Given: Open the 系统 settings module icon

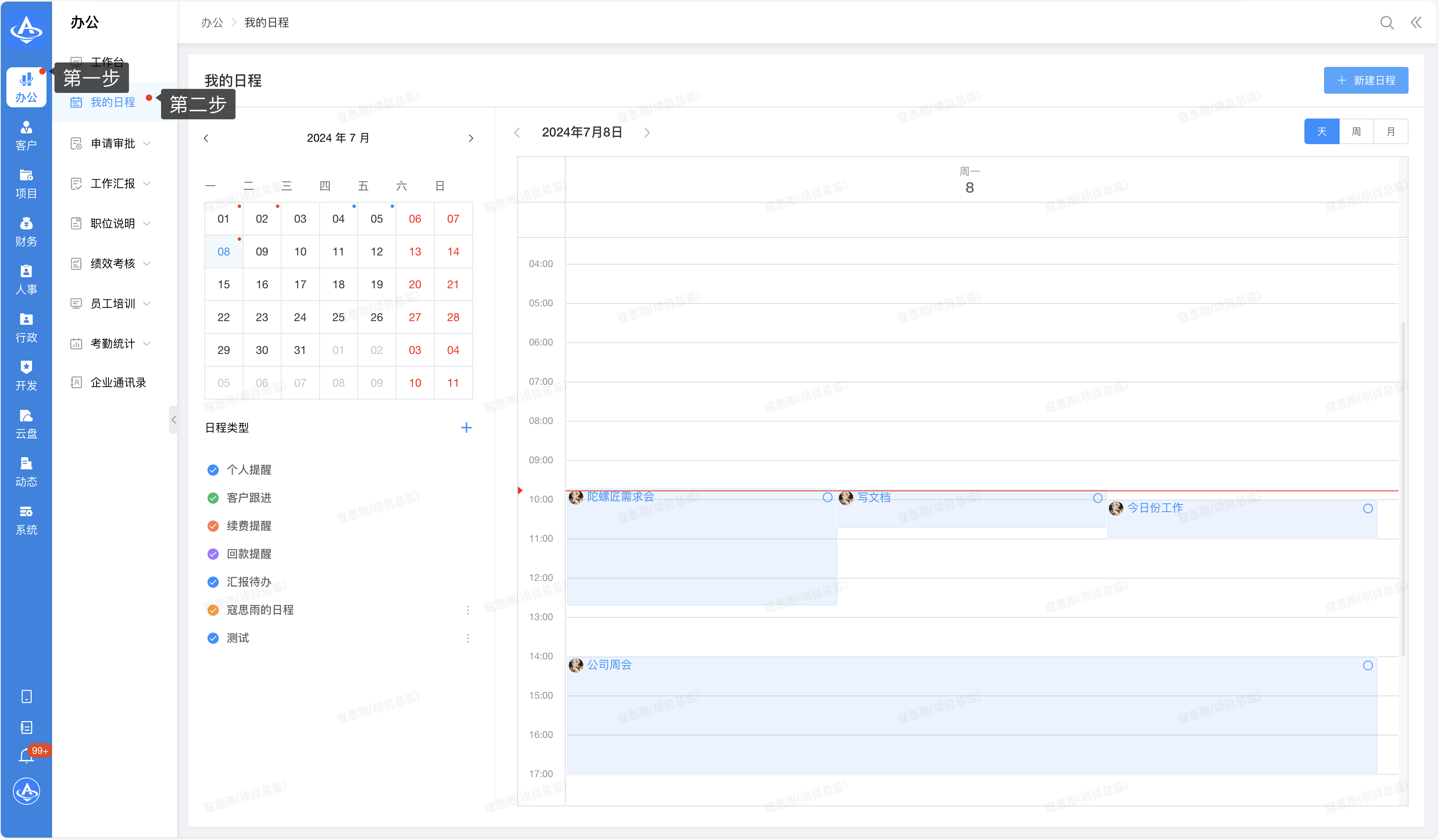Looking at the screenshot, I should (x=26, y=519).
